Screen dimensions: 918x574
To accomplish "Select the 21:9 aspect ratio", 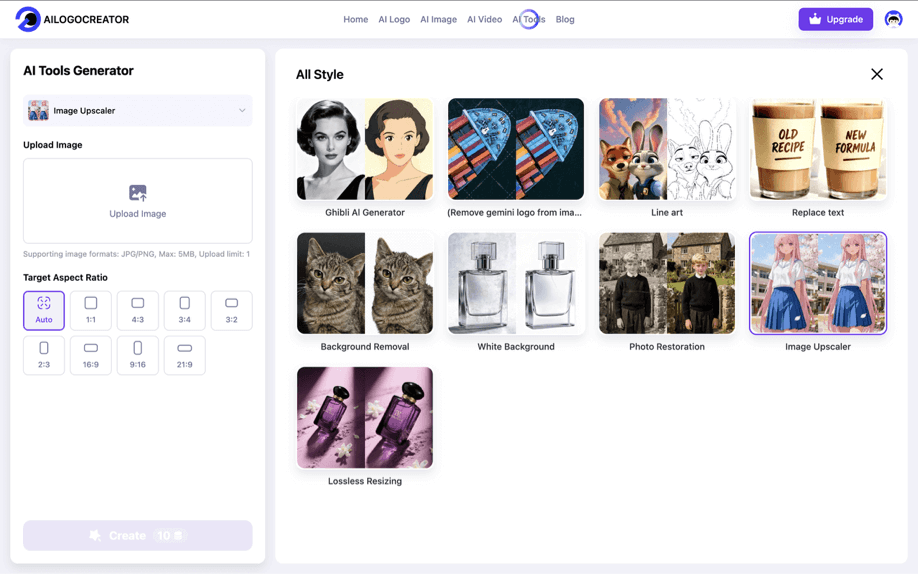I will [x=184, y=356].
